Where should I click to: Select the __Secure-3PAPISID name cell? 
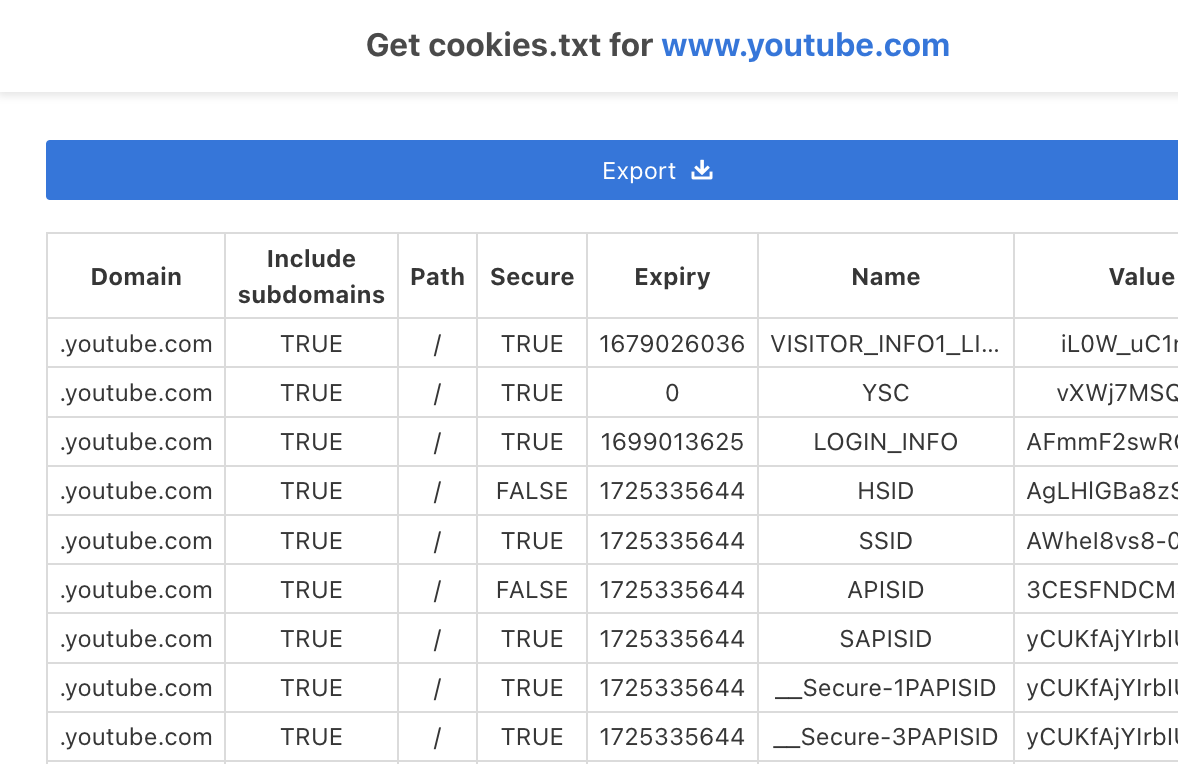pyautogui.click(x=886, y=737)
